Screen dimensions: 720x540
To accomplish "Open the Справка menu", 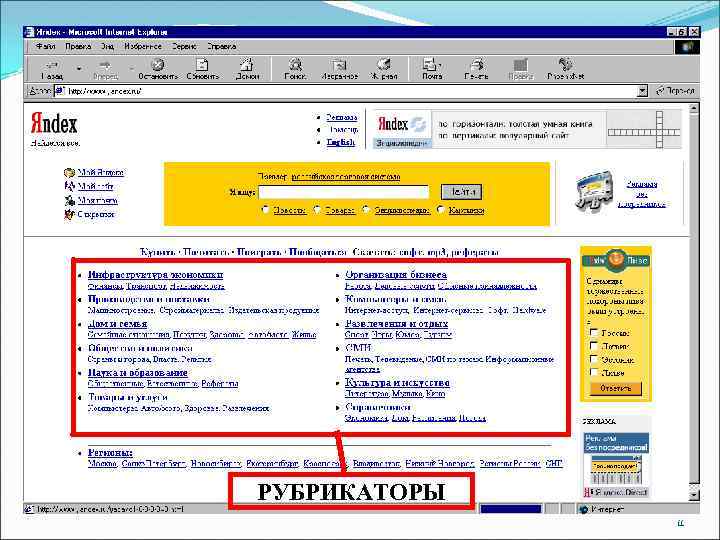I will [x=222, y=46].
